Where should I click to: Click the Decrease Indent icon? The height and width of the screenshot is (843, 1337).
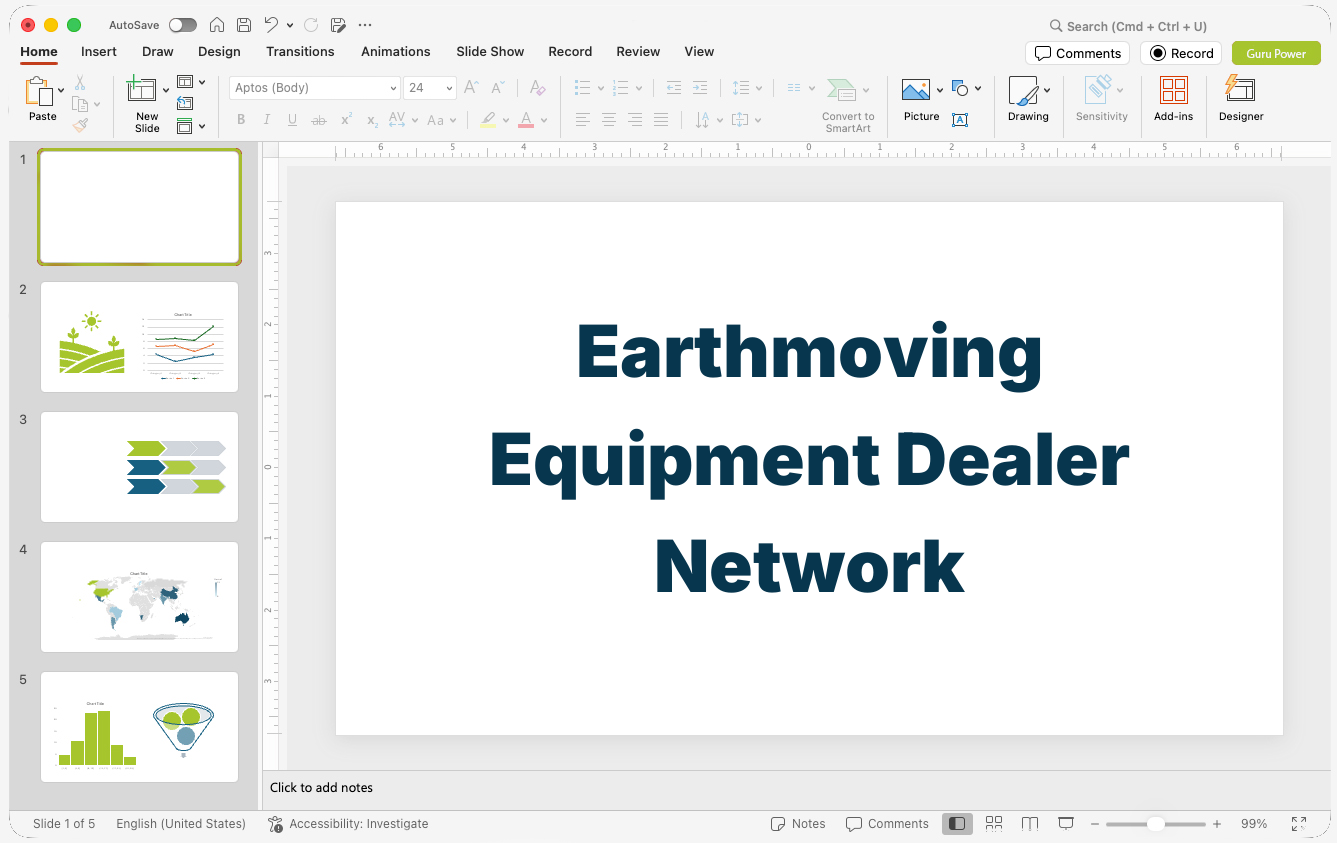pos(674,88)
